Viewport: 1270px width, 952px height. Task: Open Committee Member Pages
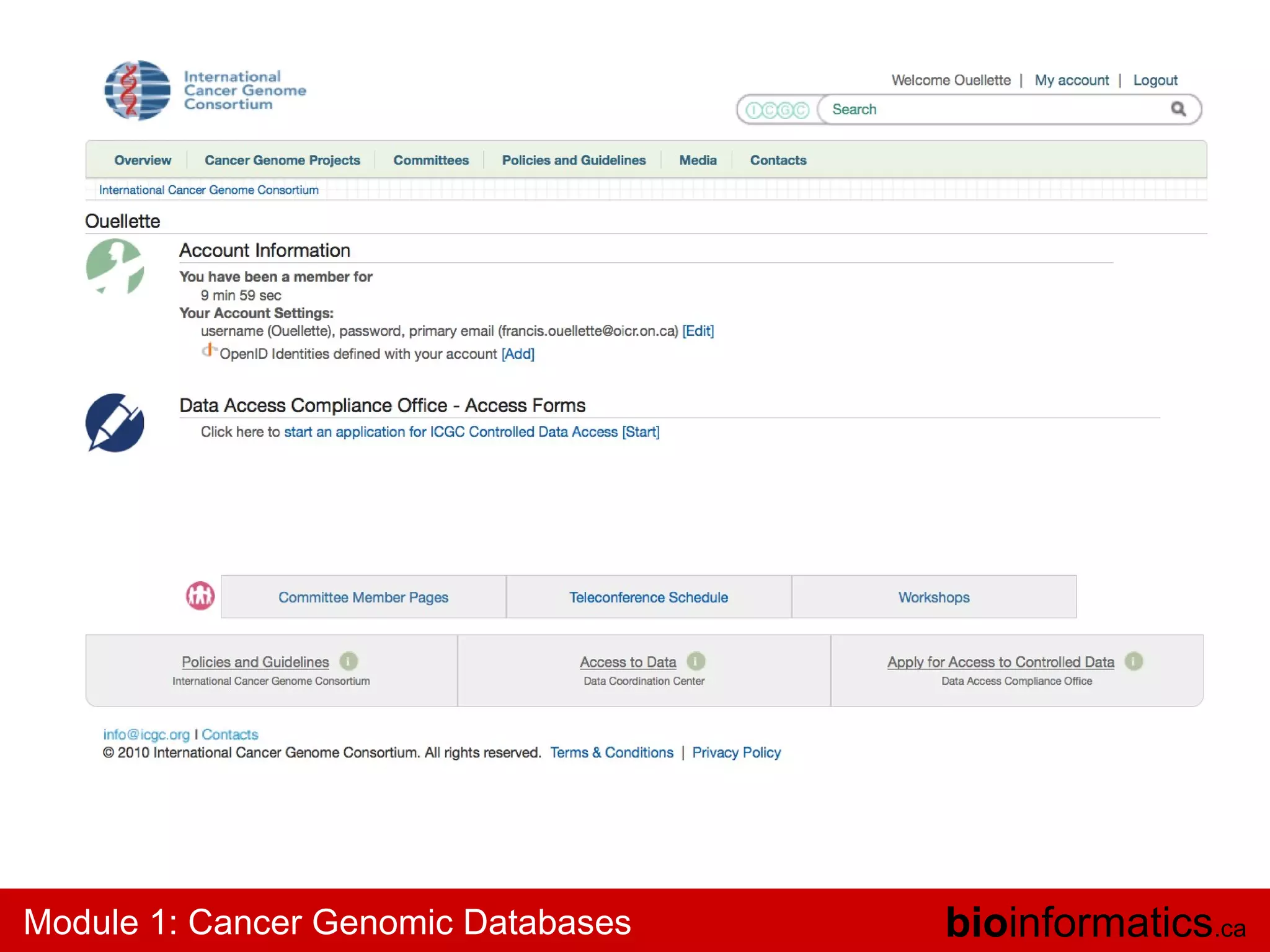[363, 597]
